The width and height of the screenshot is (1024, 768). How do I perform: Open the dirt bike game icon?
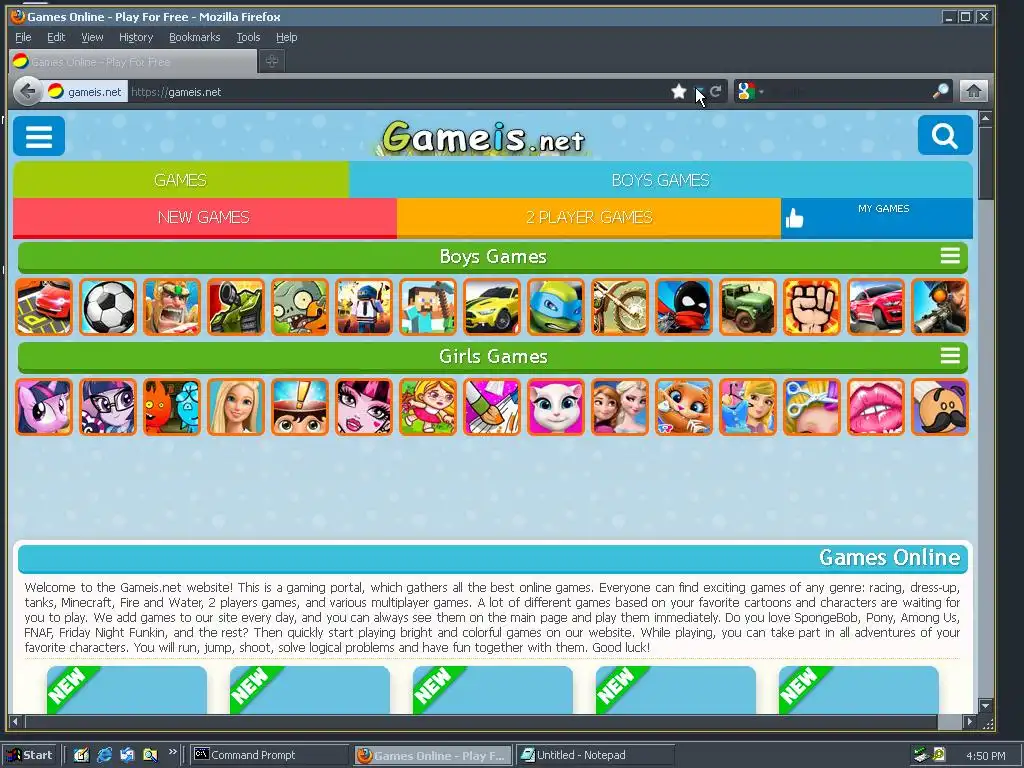tap(620, 307)
